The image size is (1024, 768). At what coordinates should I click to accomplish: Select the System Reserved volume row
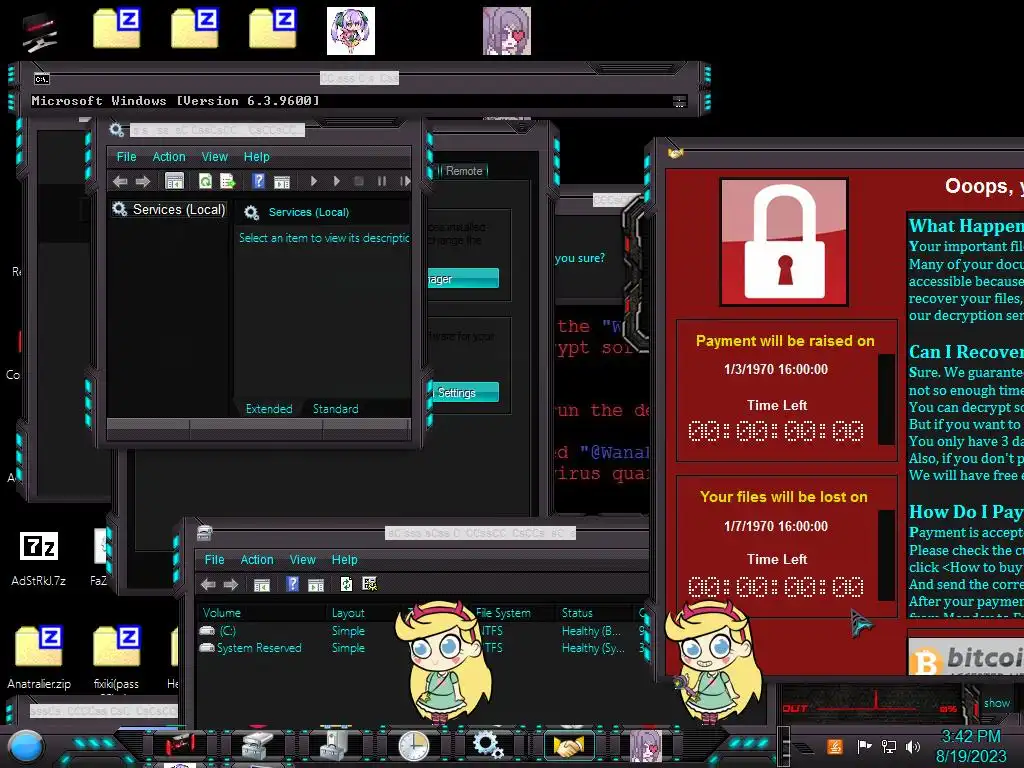(x=423, y=648)
